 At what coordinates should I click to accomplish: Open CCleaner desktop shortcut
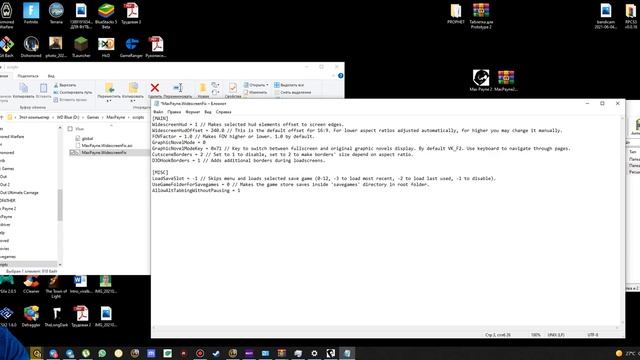[x=31, y=284]
